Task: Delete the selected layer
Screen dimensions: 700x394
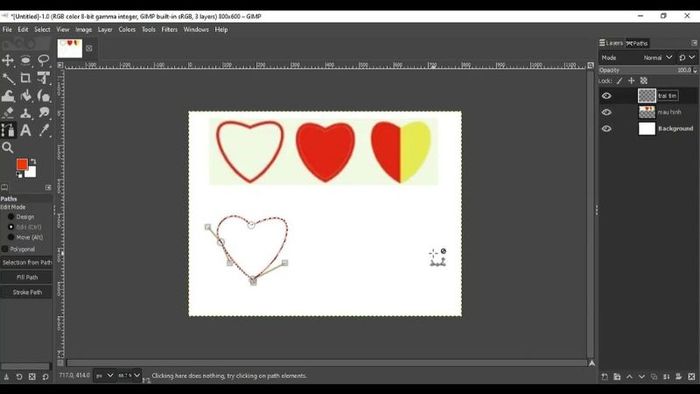Action: (x=691, y=377)
